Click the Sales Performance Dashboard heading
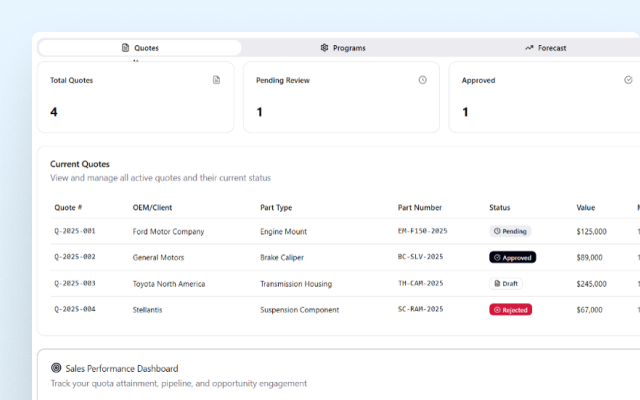The height and width of the screenshot is (400, 640). tap(122, 369)
